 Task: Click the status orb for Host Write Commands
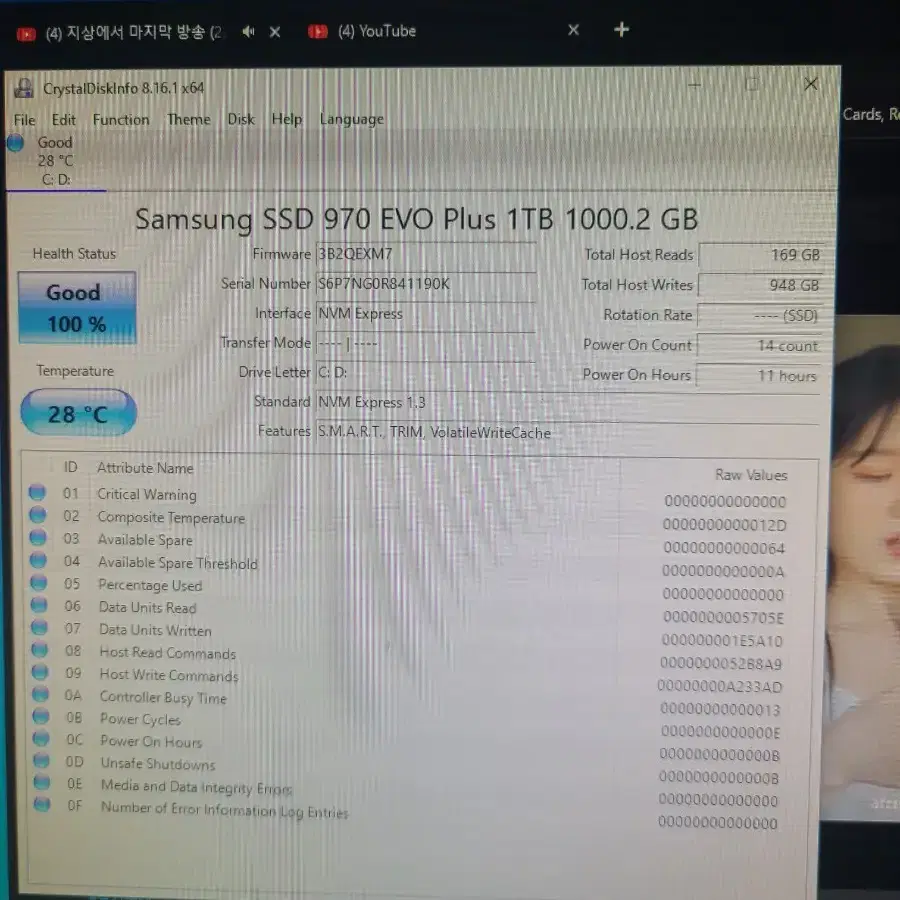coord(40,672)
